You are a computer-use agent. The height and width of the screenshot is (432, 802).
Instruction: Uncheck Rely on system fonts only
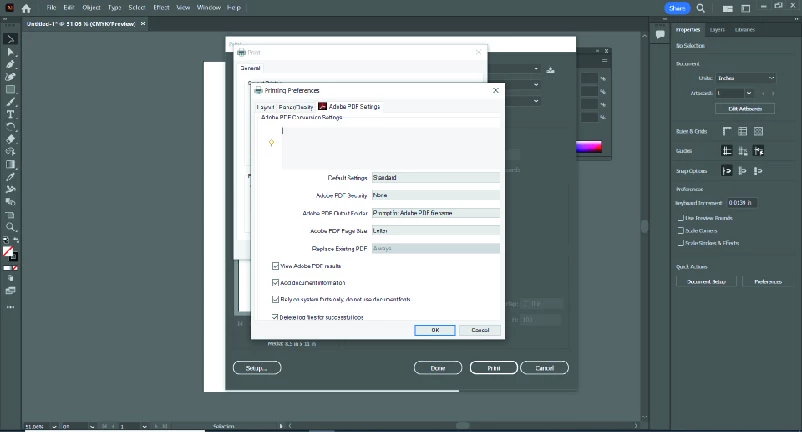tap(275, 299)
